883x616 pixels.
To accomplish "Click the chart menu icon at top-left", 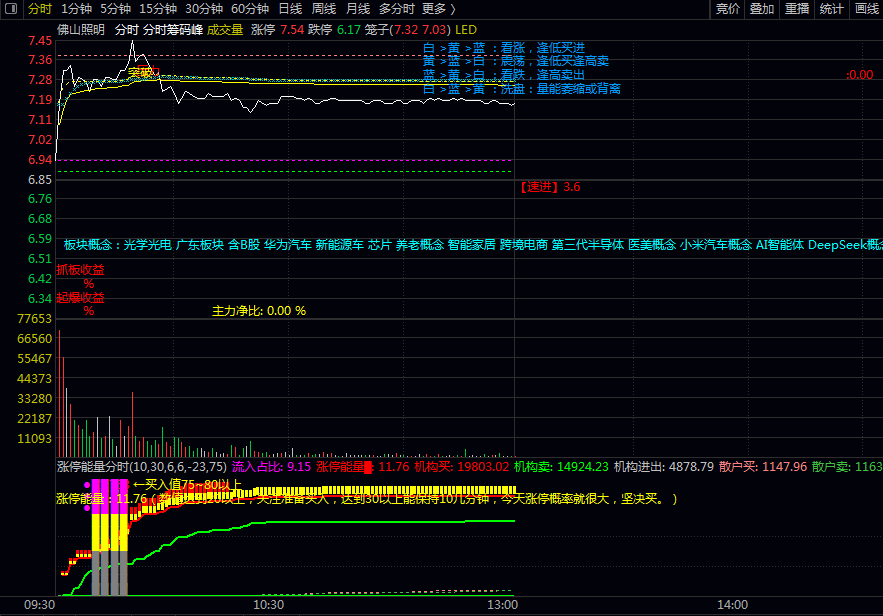I will [12, 9].
